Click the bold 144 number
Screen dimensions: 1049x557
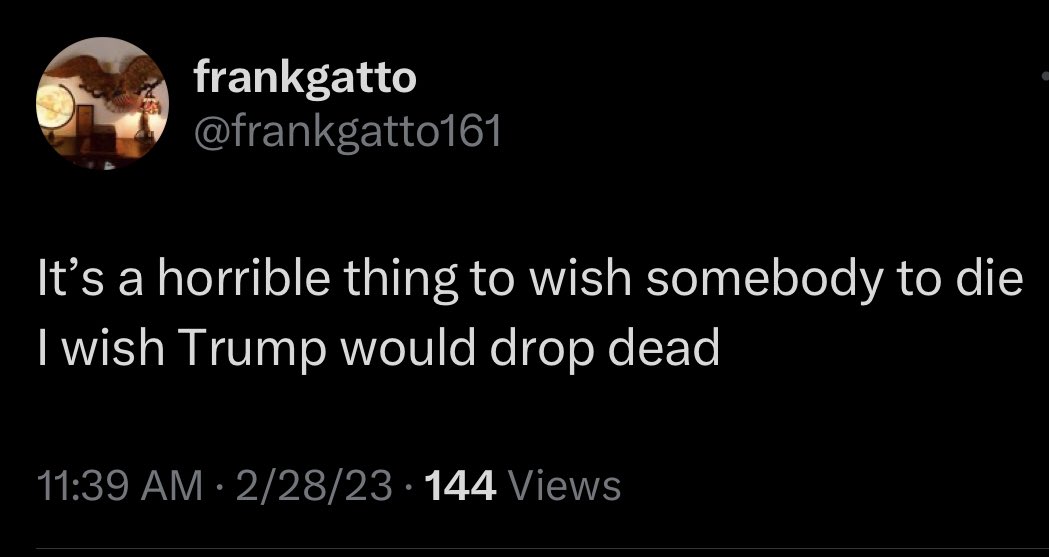(x=463, y=486)
